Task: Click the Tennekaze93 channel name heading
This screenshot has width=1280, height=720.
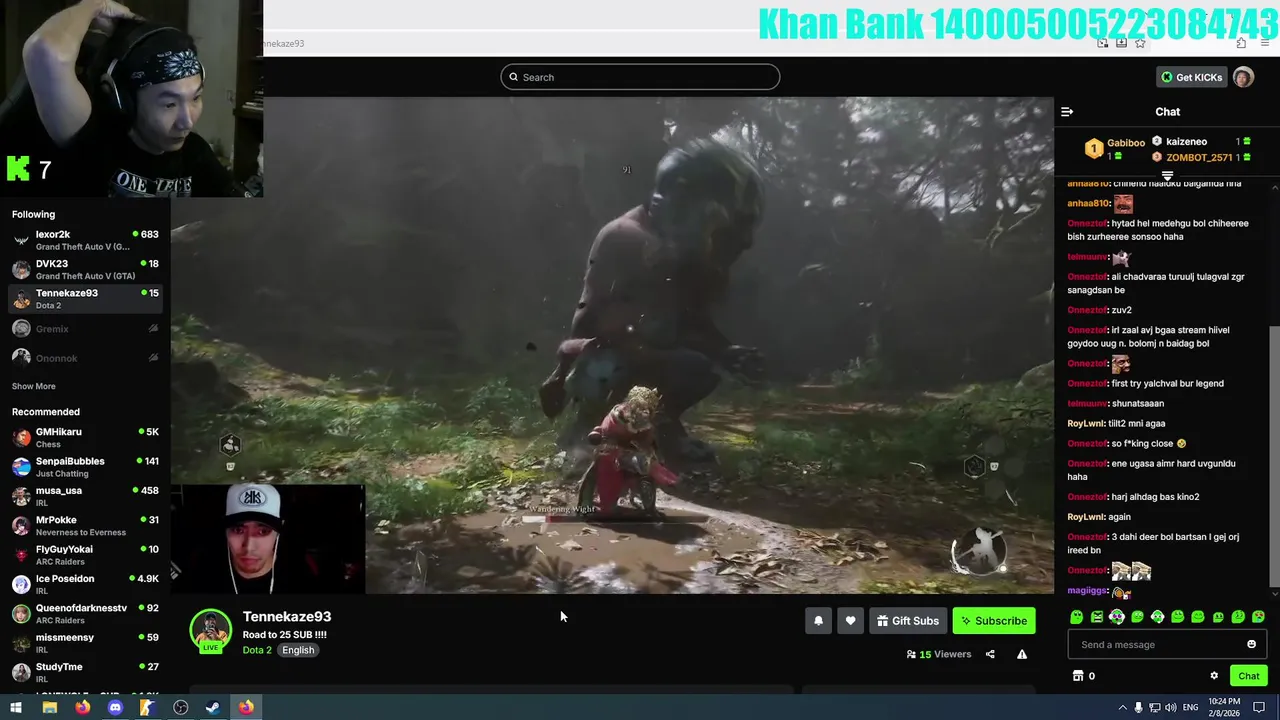Action: tap(287, 616)
